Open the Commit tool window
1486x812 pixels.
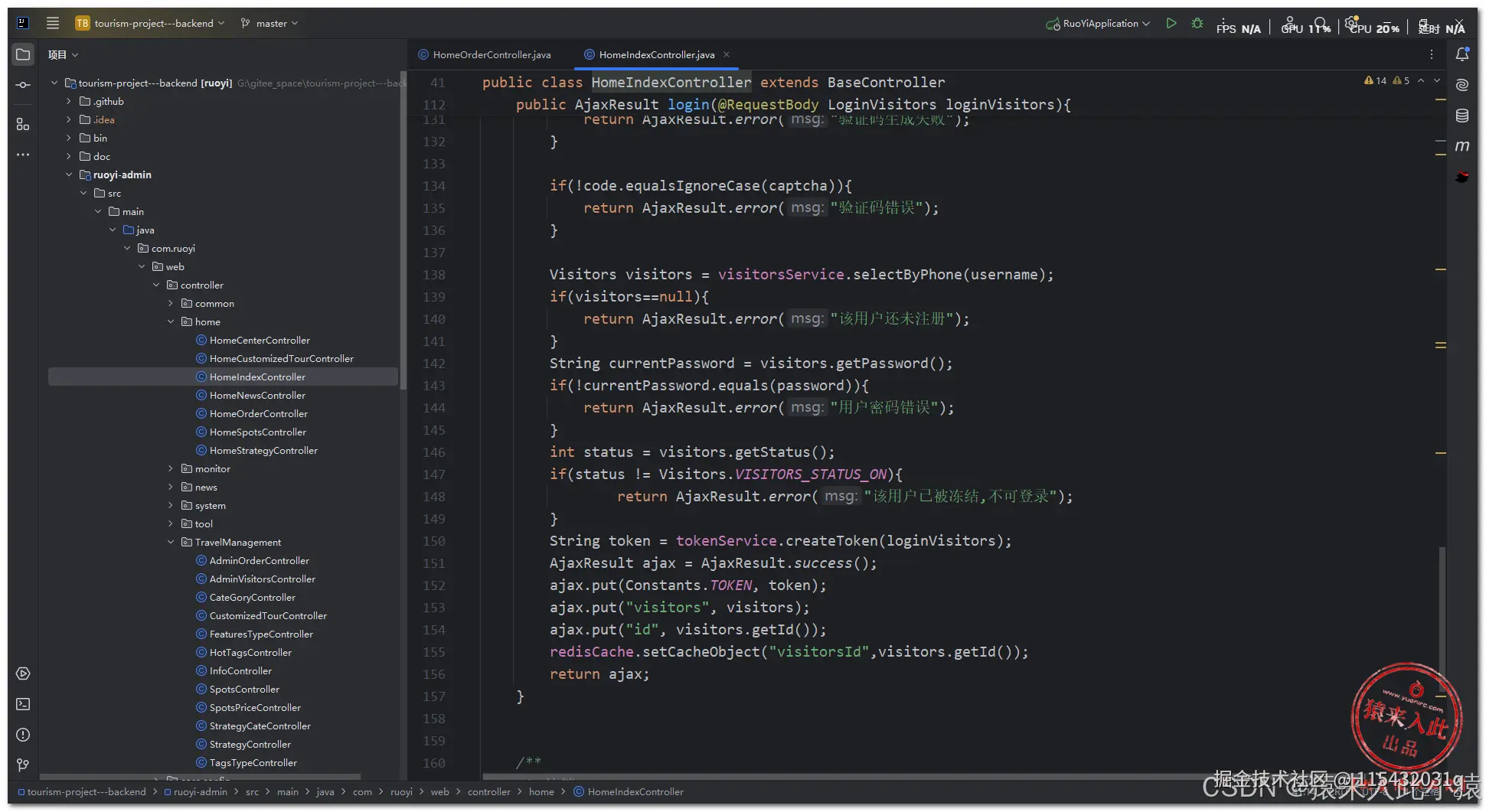(23, 85)
